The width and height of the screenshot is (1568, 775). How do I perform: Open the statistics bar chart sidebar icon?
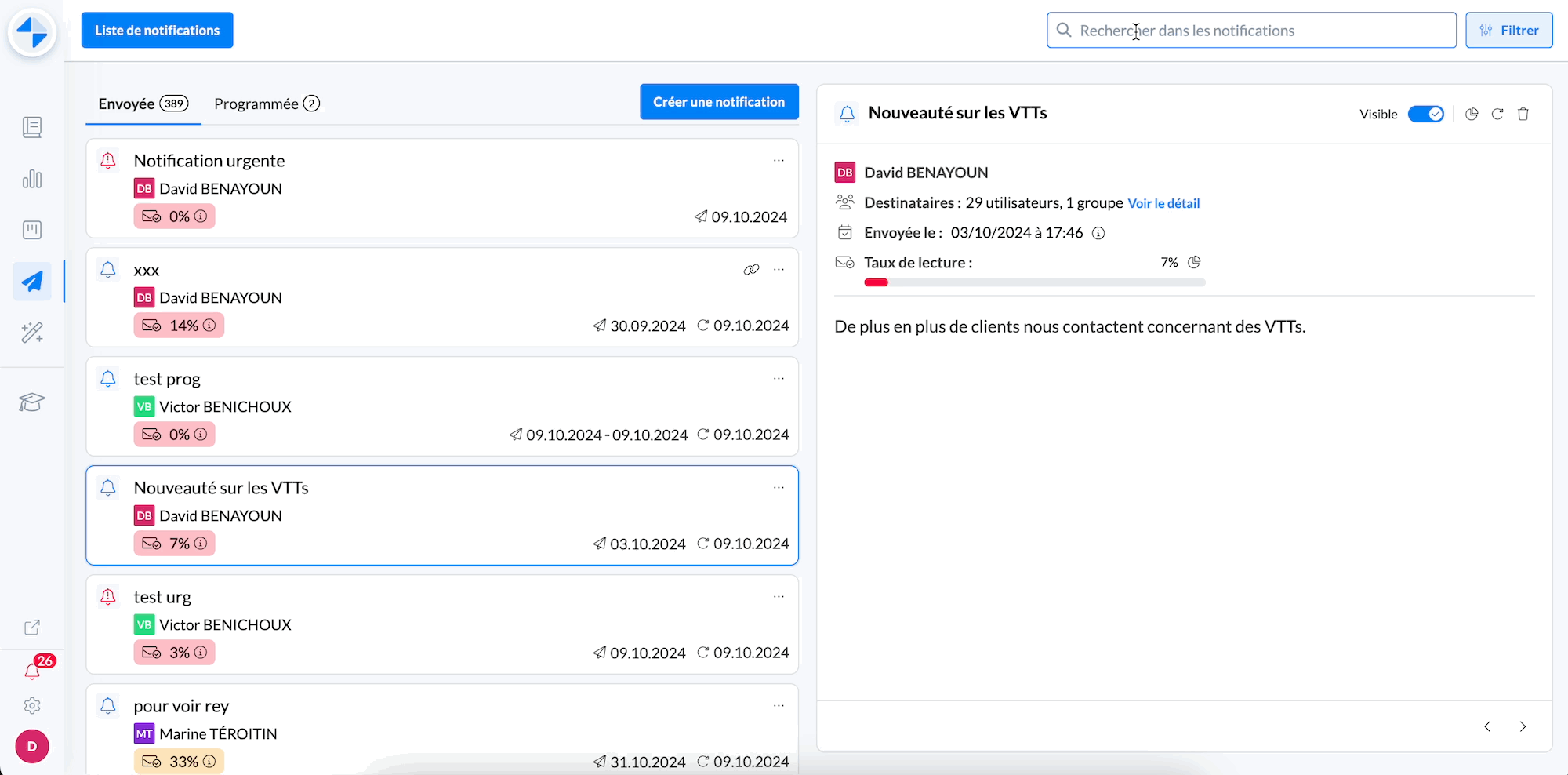coord(32,179)
